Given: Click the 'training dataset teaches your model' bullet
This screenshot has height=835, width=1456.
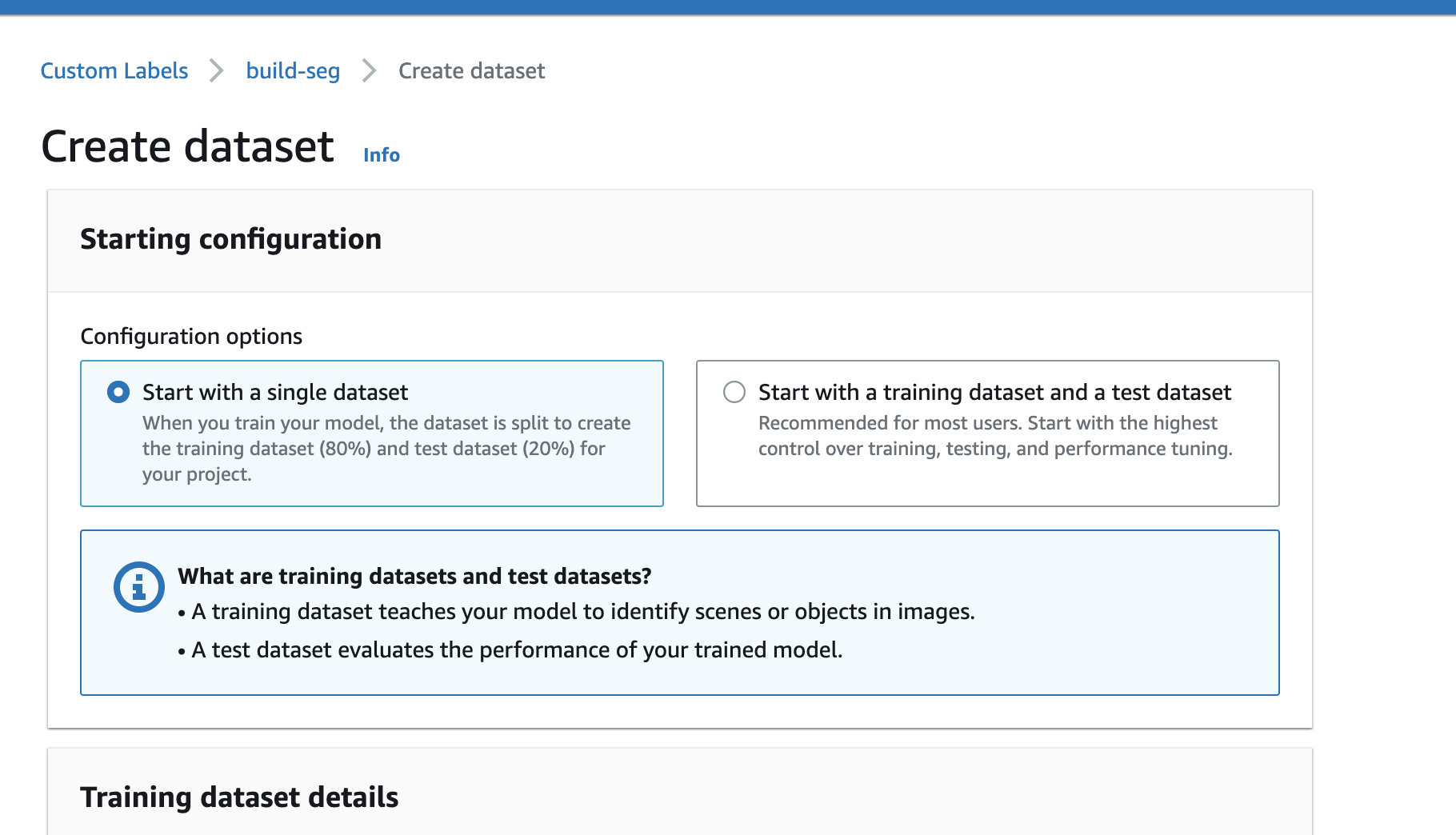Looking at the screenshot, I should (x=582, y=612).
